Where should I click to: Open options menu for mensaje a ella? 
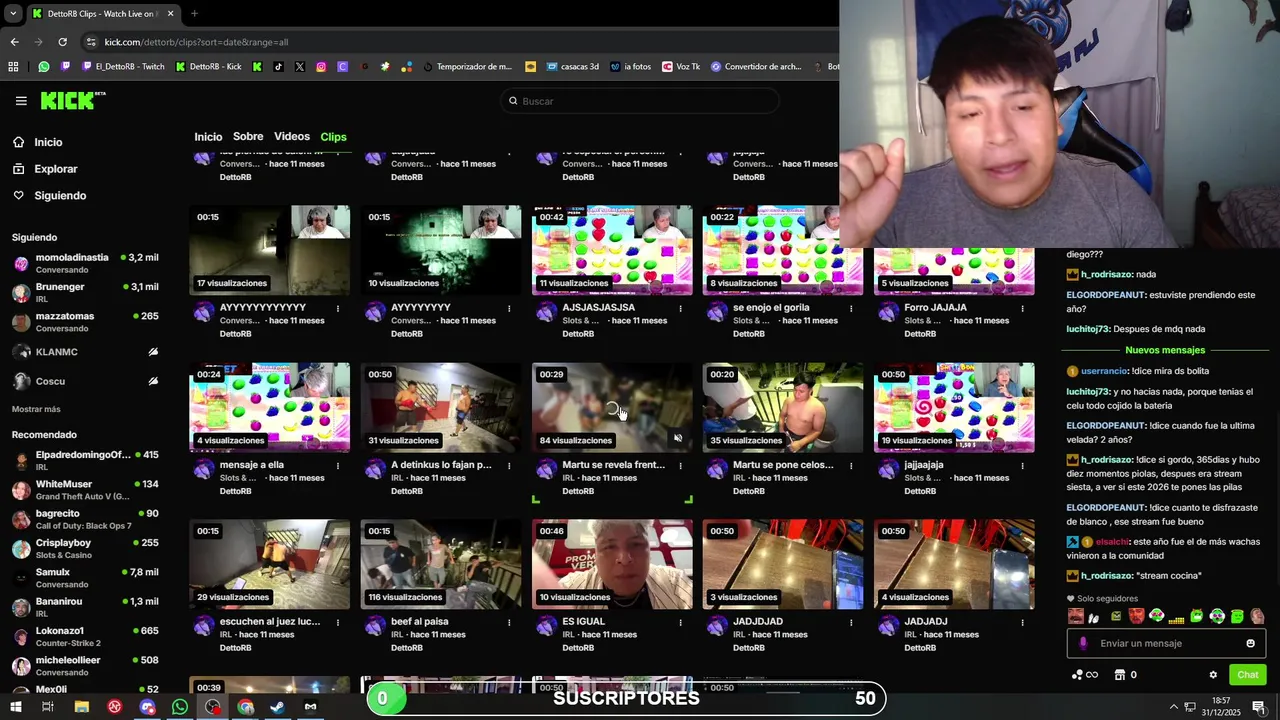pyautogui.click(x=338, y=466)
